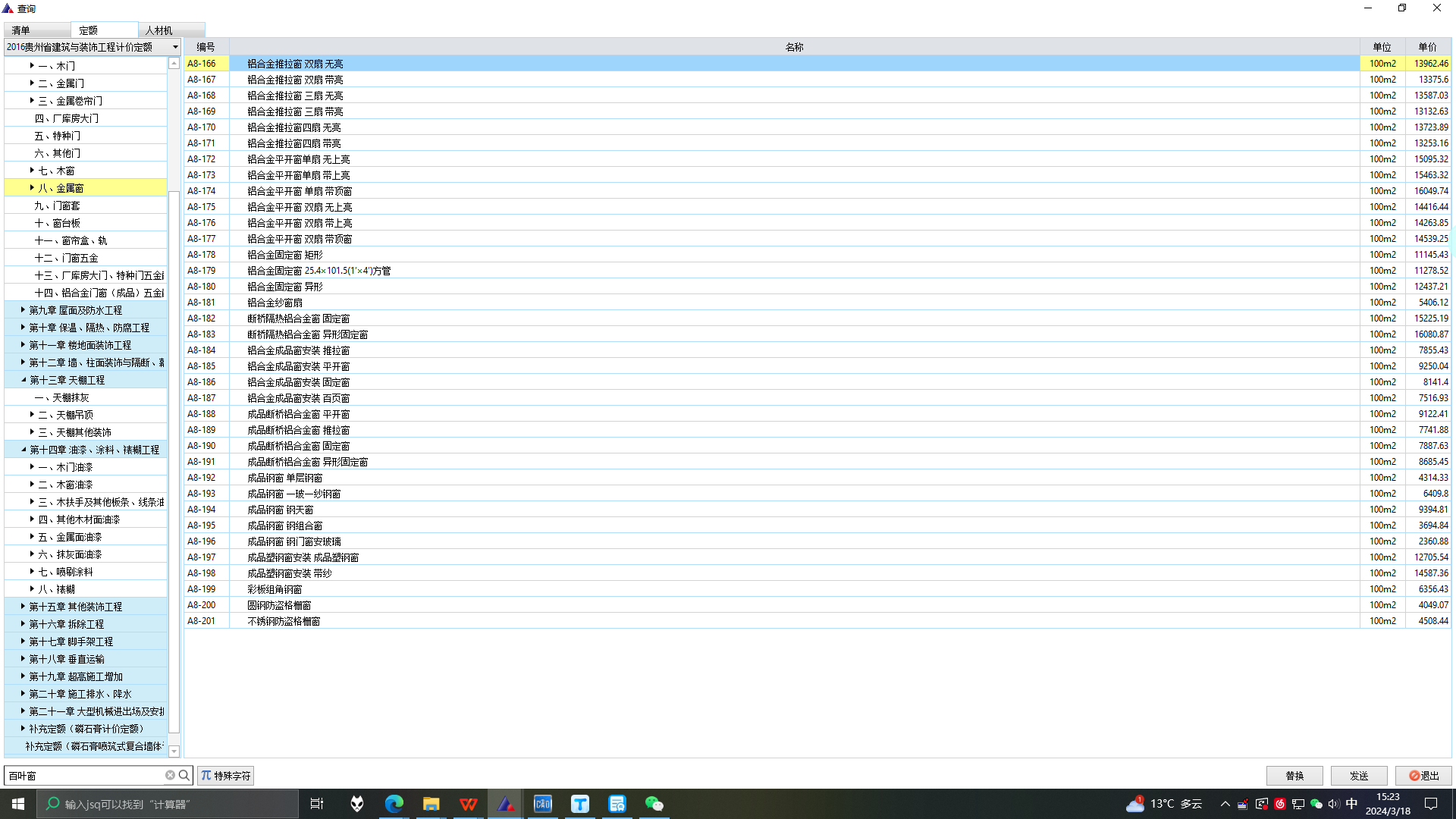Screen dimensions: 1456x819
Task: Expand 七、木窗 tree node
Action: (x=32, y=171)
